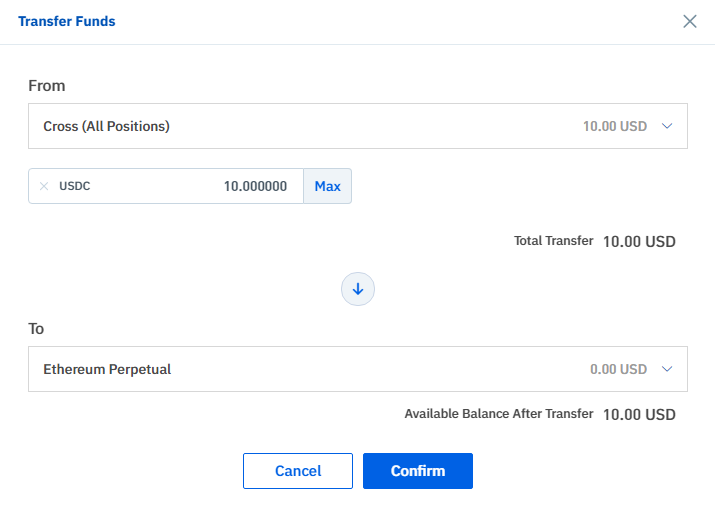Swap direction using the down arrow circle
Image resolution: width=715 pixels, height=507 pixels.
358,289
